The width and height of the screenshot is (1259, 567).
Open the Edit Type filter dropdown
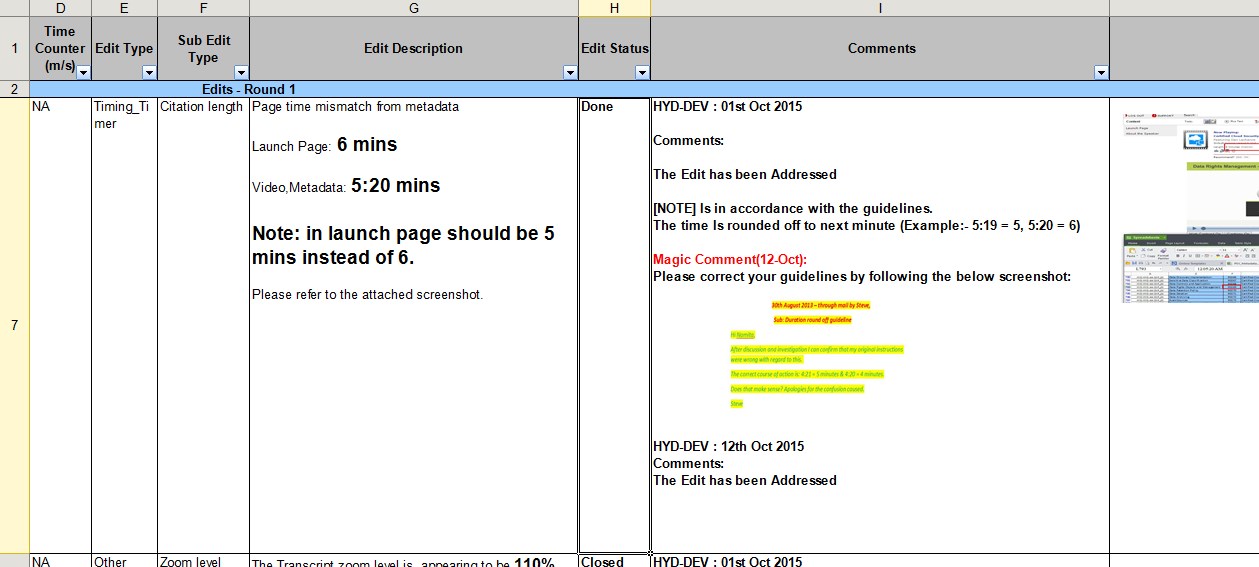[149, 72]
